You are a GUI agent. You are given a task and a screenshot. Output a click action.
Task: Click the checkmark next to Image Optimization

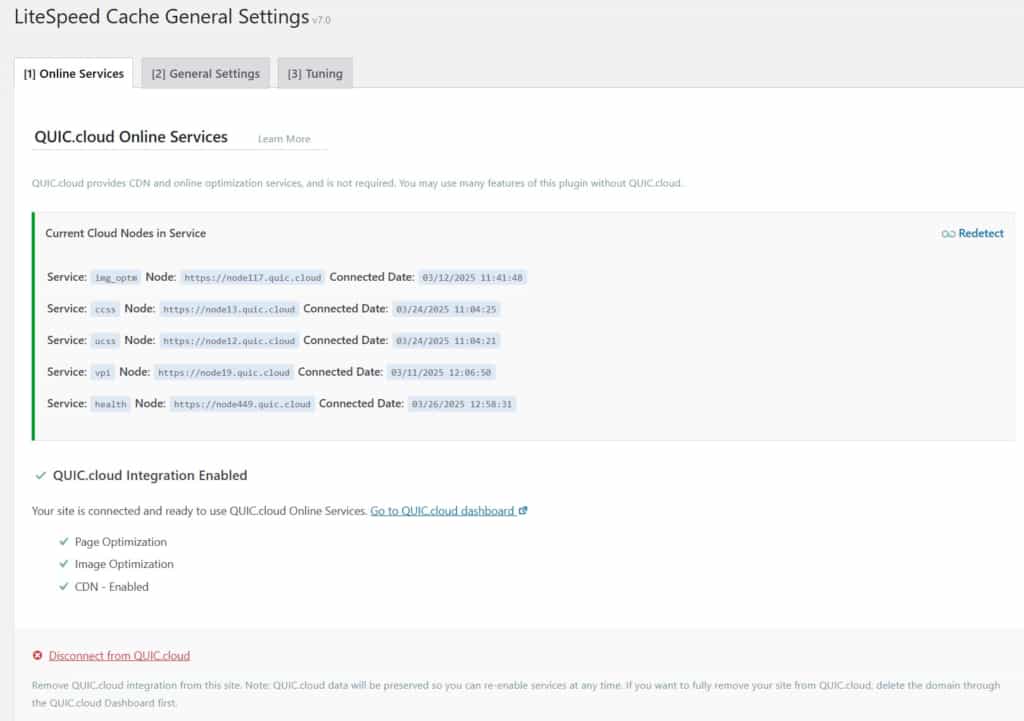[x=65, y=564]
